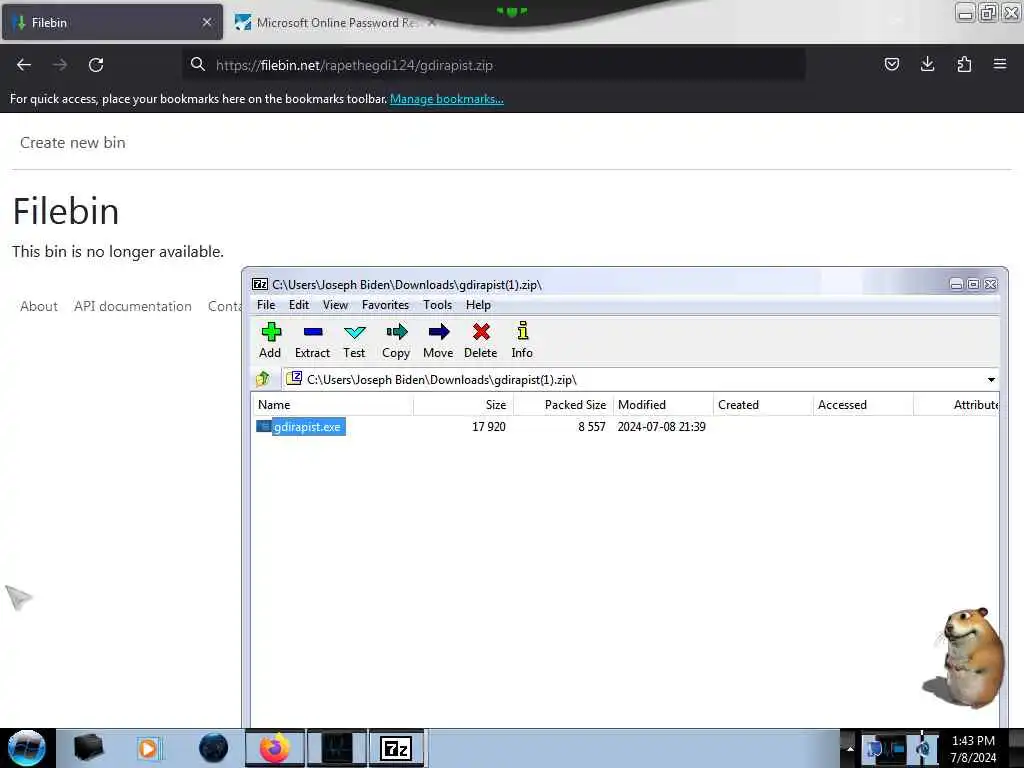Open the browser hamburger menu
Viewport: 1024px width, 768px height.
[x=1000, y=64]
